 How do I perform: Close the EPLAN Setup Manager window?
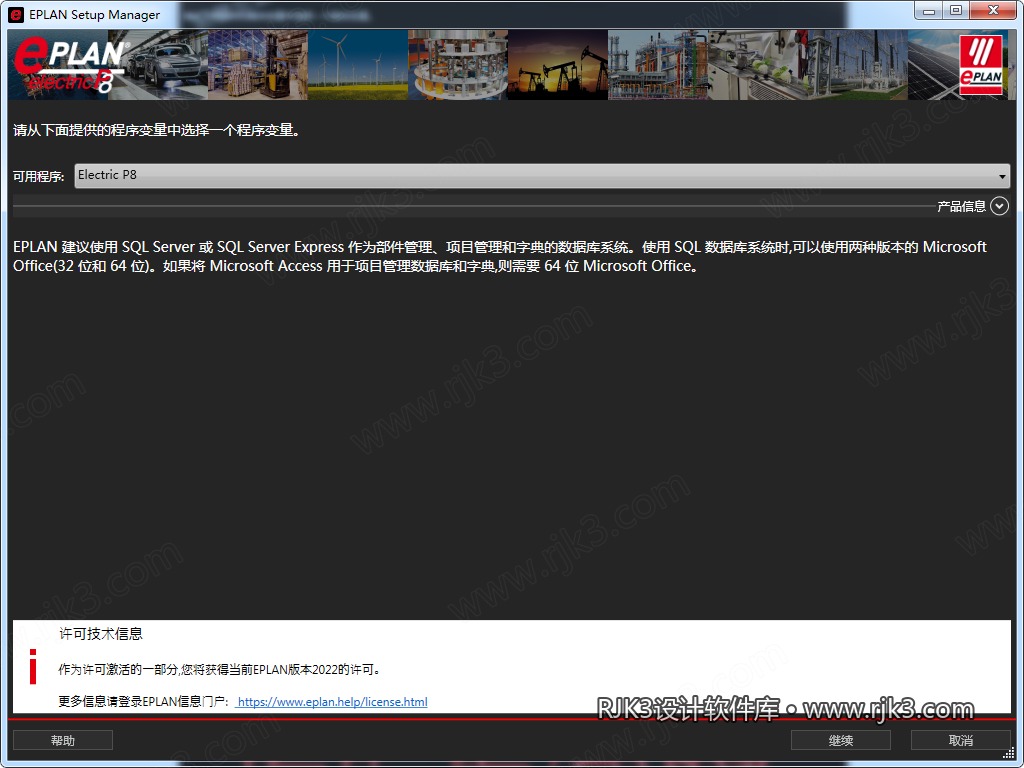[x=993, y=11]
